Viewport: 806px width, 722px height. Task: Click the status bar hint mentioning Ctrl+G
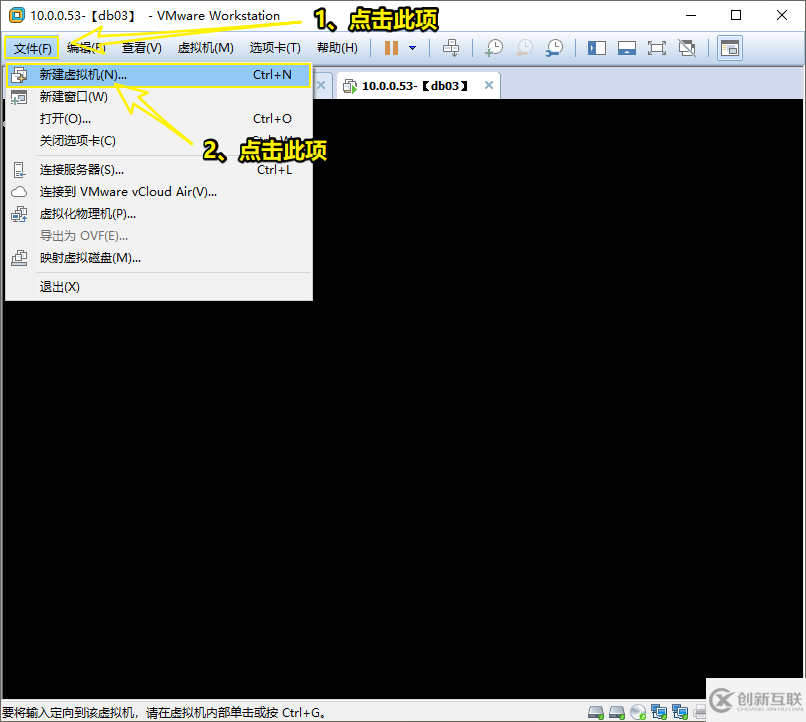point(164,713)
